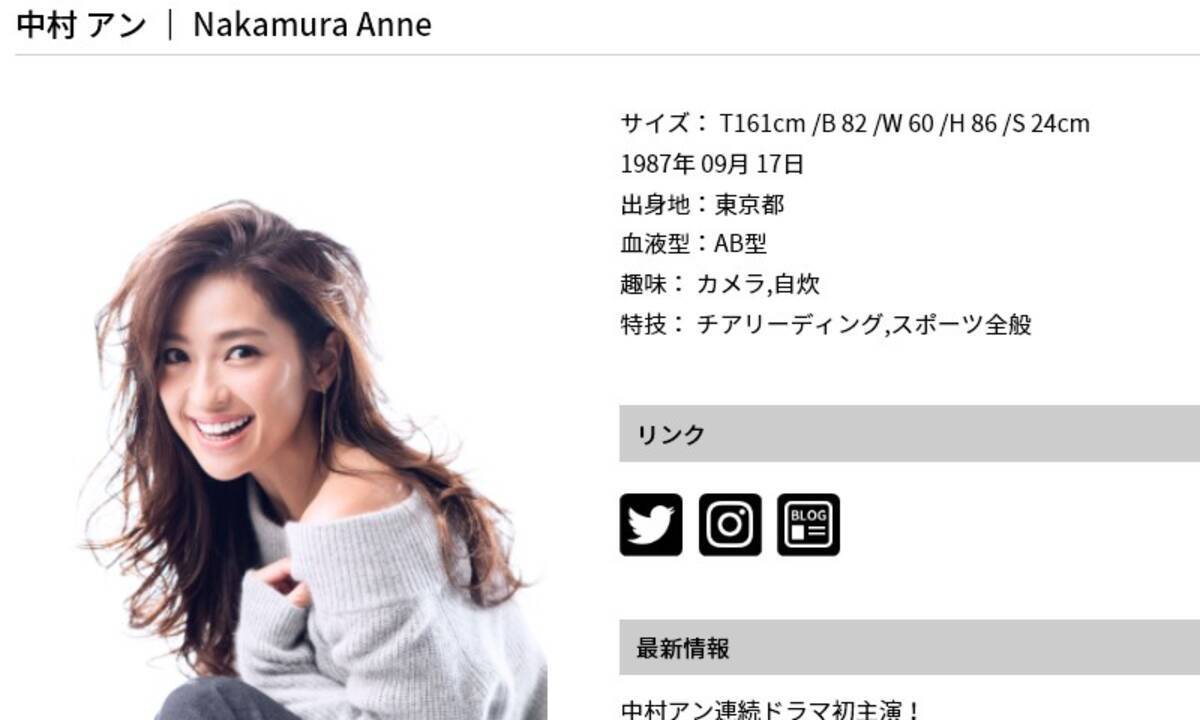Click the romanized name Nakamura Anne
The width and height of the screenshot is (1200, 720).
[x=312, y=24]
